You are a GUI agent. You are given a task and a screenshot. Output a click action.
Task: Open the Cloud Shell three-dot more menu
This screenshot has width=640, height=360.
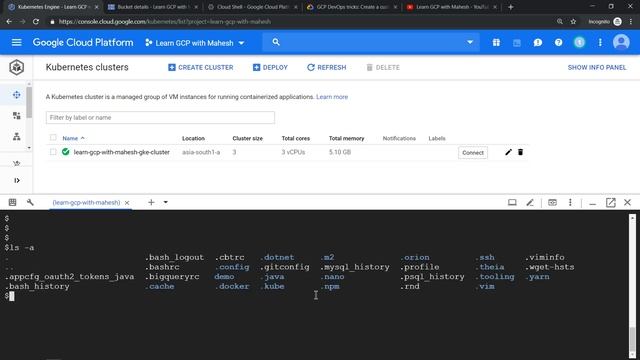[570, 202]
